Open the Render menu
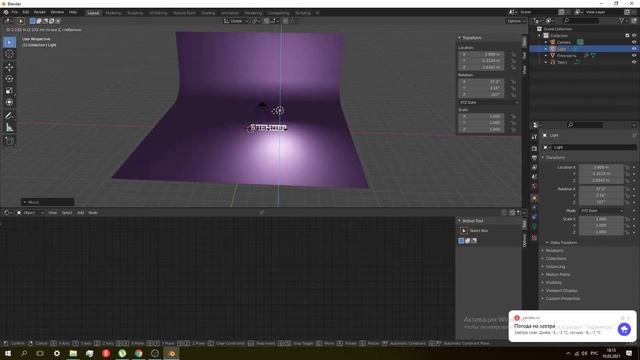Image resolution: width=640 pixels, height=360 pixels. [40, 12]
